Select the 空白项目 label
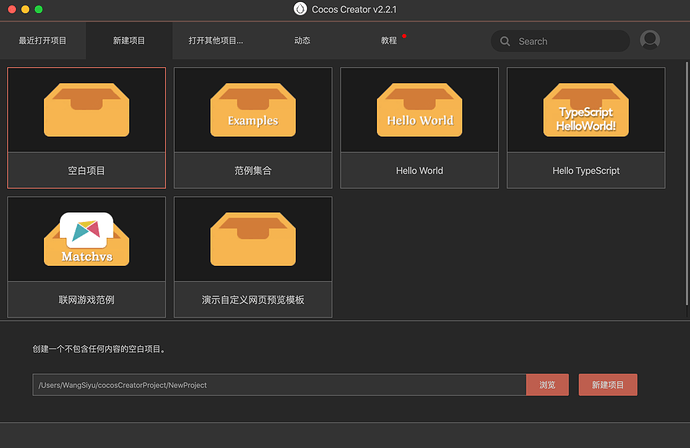The width and height of the screenshot is (690, 448). click(x=86, y=171)
